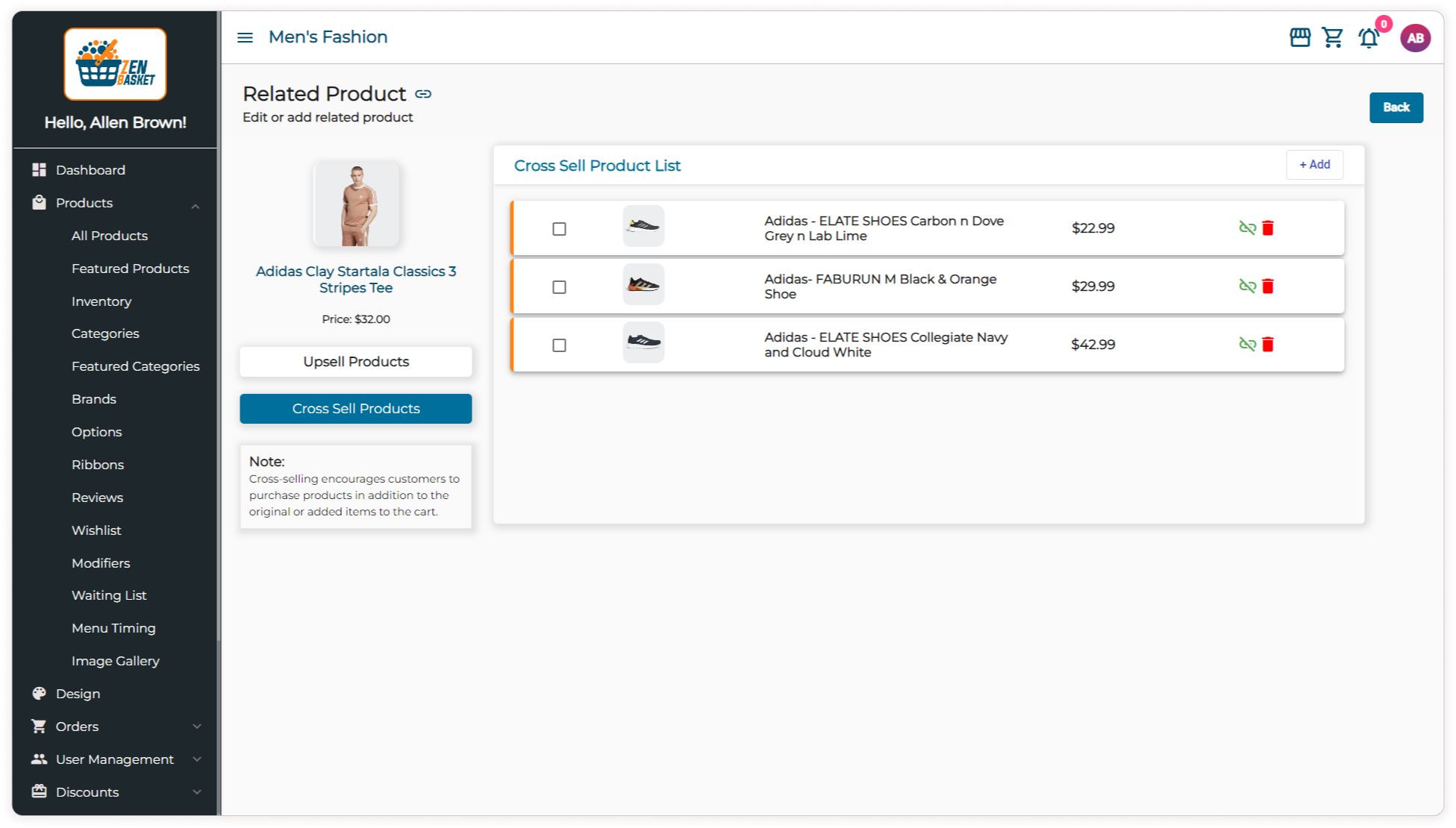Delete ELATE SHOES Collegiate Navy product

1267,345
